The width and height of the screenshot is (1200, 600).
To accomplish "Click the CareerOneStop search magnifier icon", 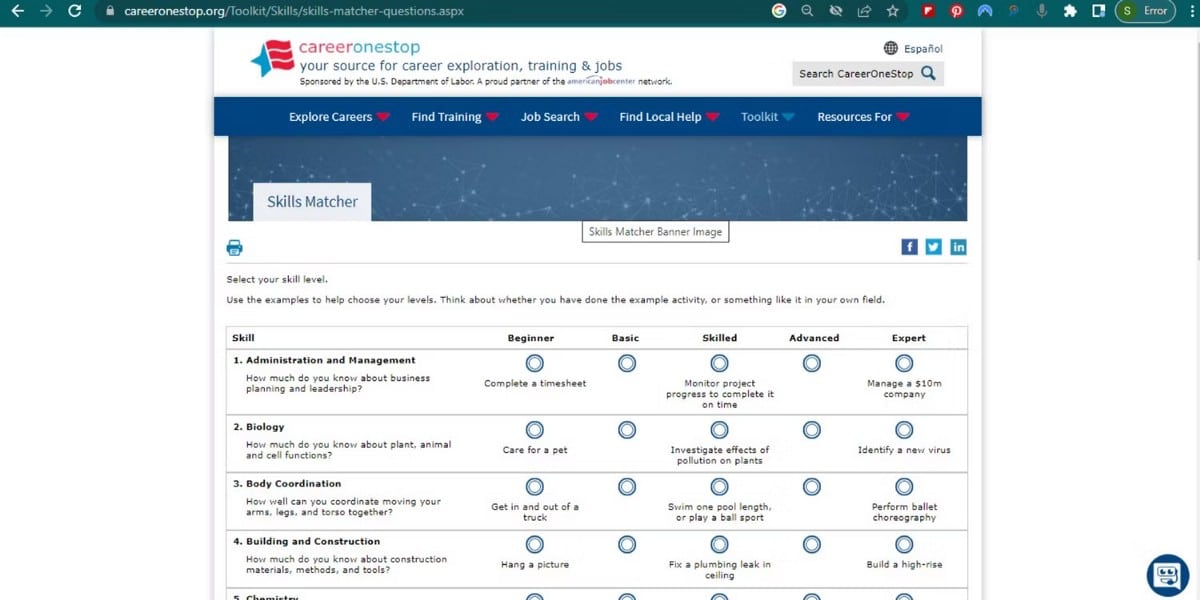I will tap(929, 73).
